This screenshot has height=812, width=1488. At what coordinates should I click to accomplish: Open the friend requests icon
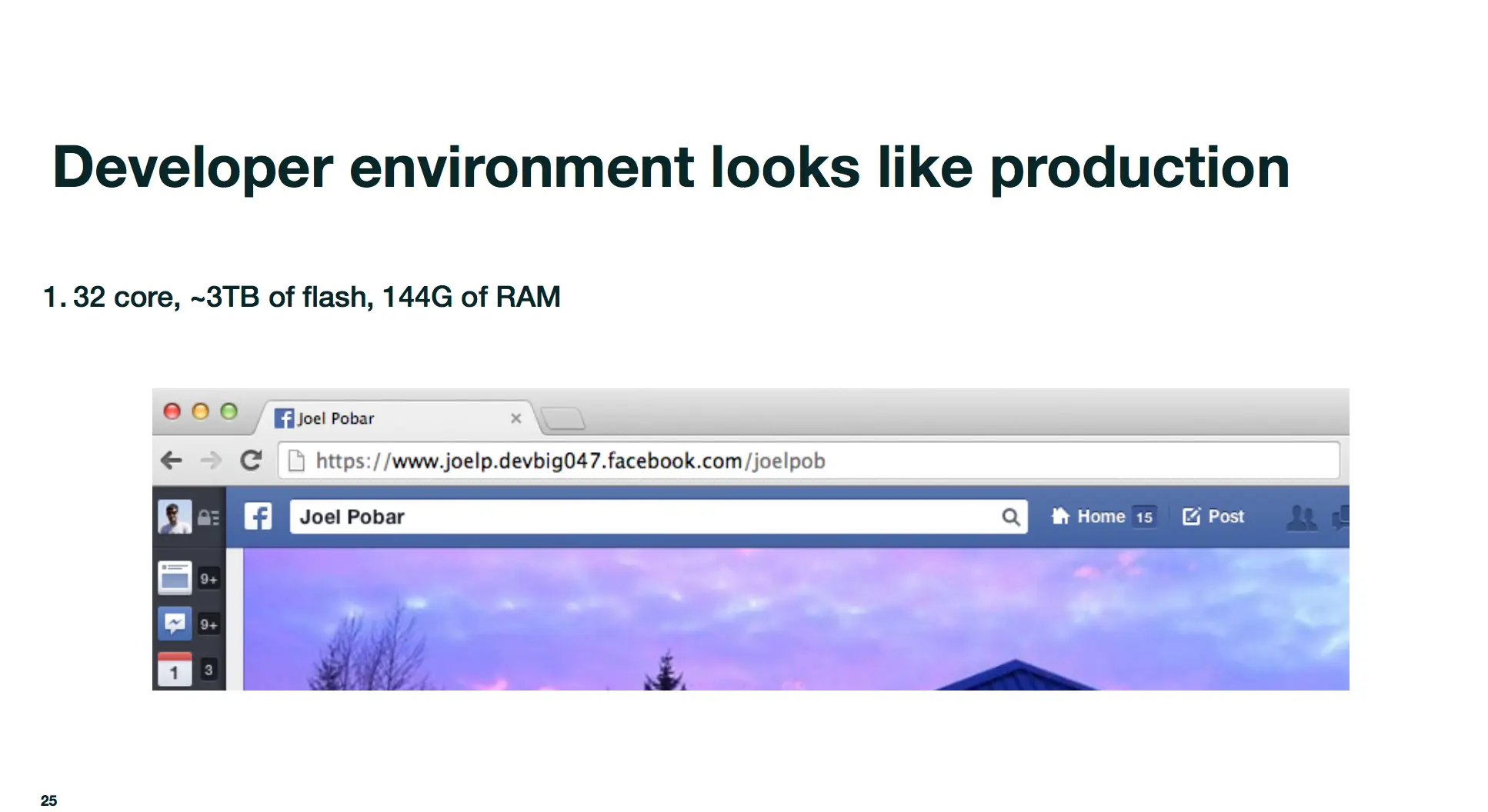[x=1302, y=517]
